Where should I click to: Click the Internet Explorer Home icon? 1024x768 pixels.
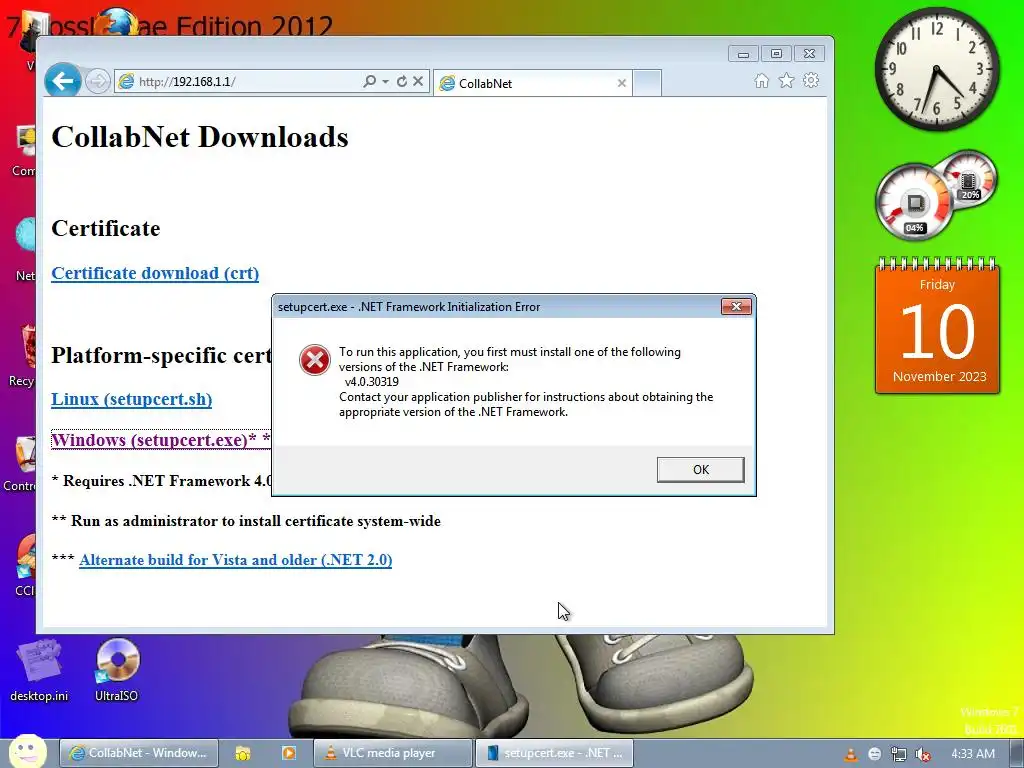(x=761, y=80)
